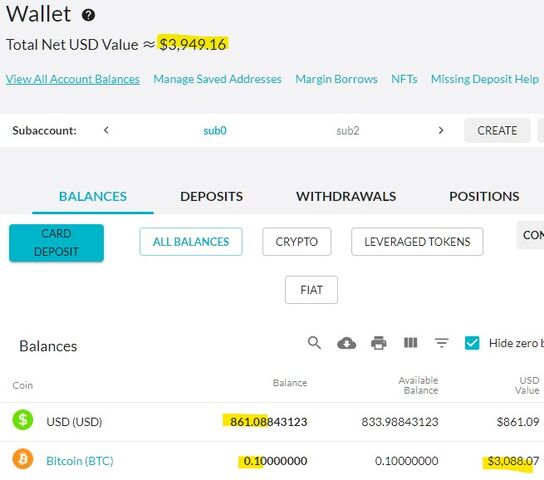Image resolution: width=544 pixels, height=480 pixels.
Task: Click the orange Bitcoin coin icon
Action: click(x=23, y=458)
